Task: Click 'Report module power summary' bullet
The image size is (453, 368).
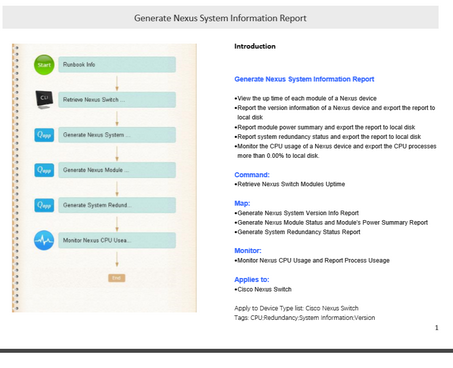Action: click(x=325, y=127)
